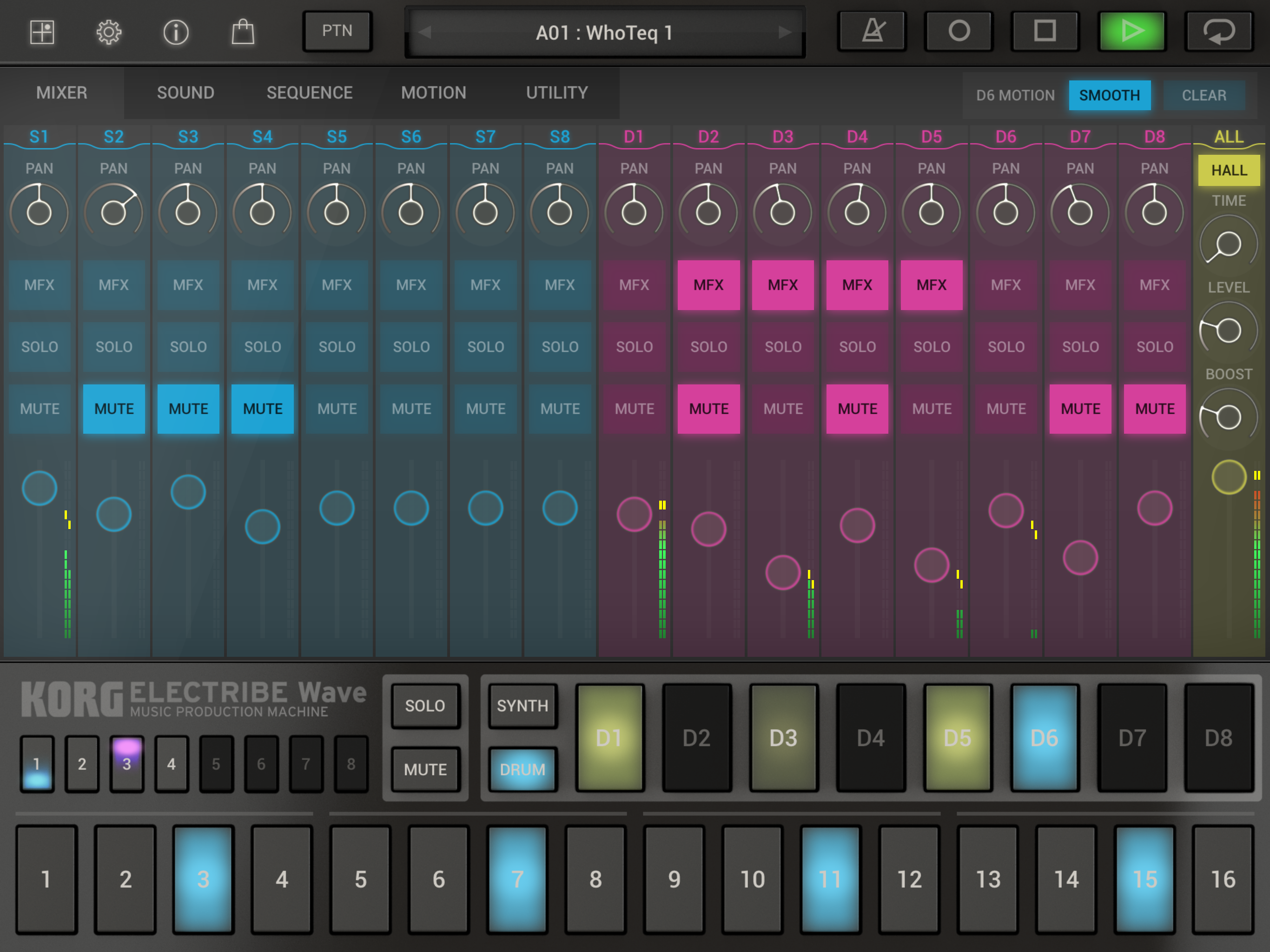Click the green play button
Screen dimensions: 1270x952
[1131, 31]
